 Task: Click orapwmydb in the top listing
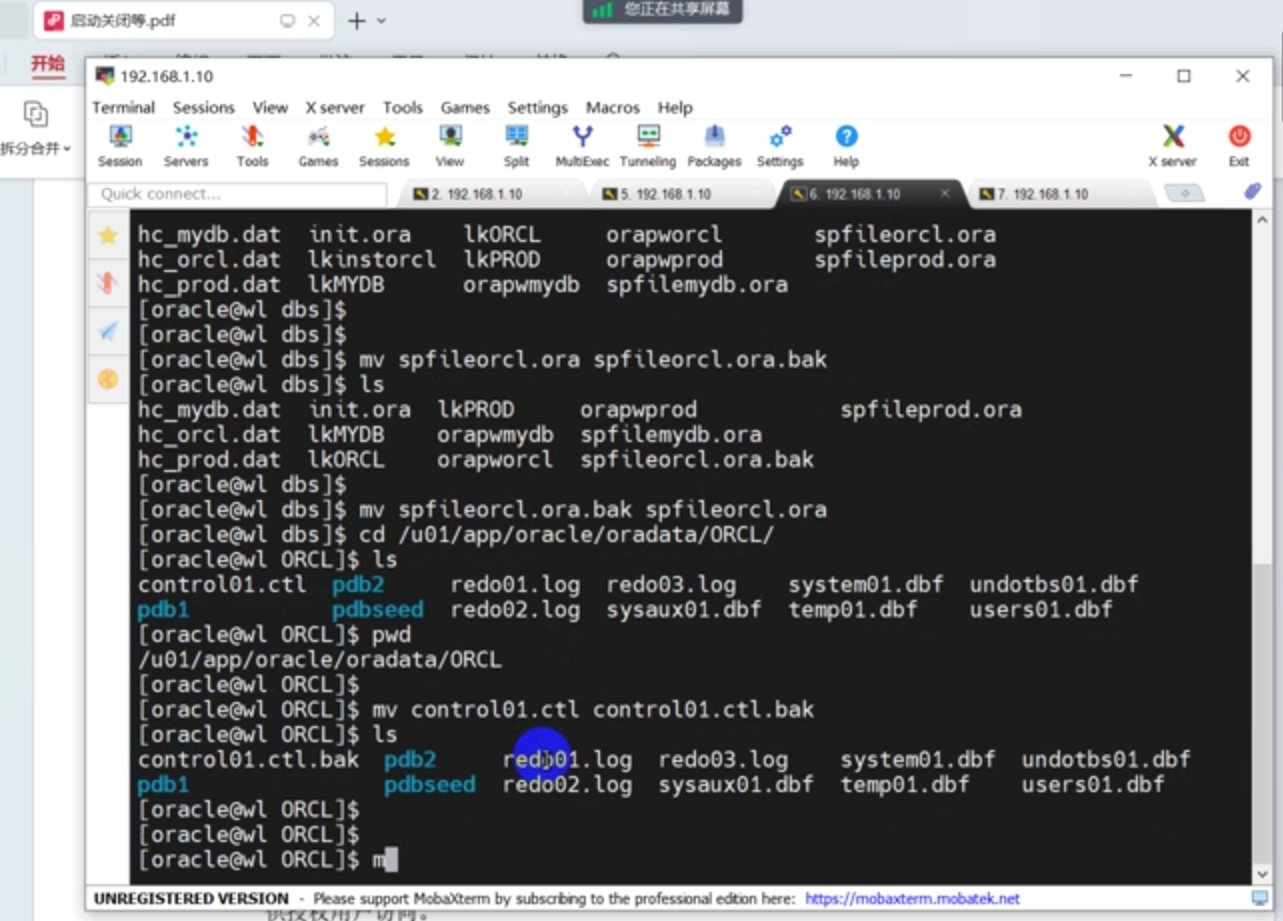[x=521, y=284]
